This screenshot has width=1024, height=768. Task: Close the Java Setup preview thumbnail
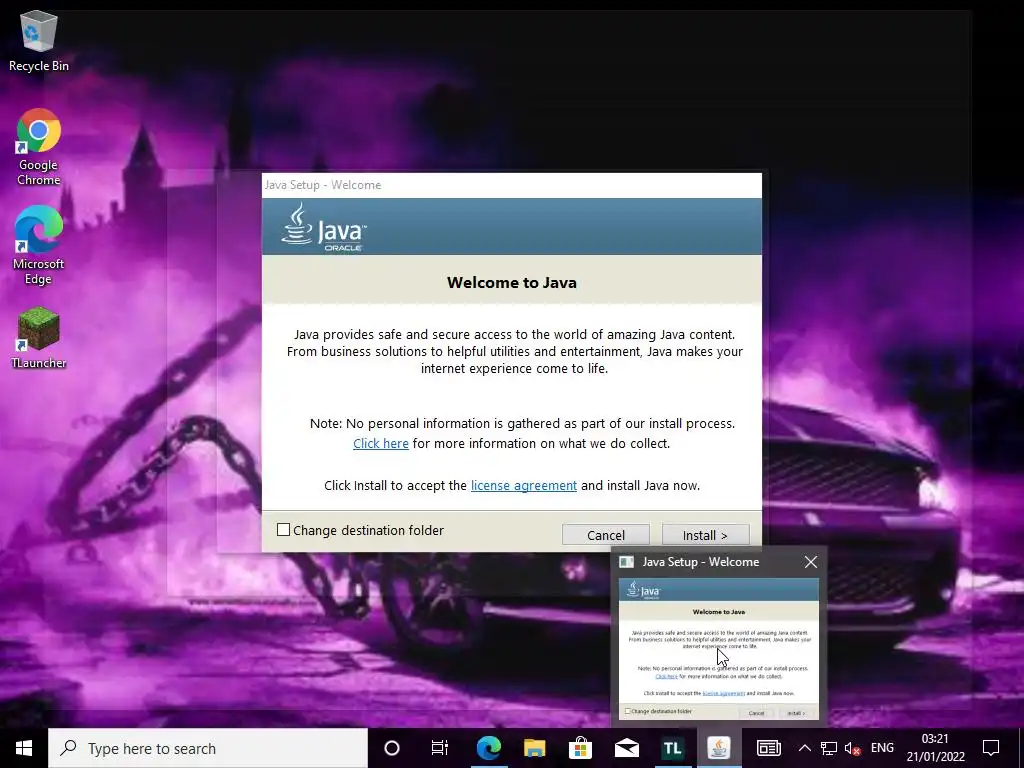pos(810,562)
